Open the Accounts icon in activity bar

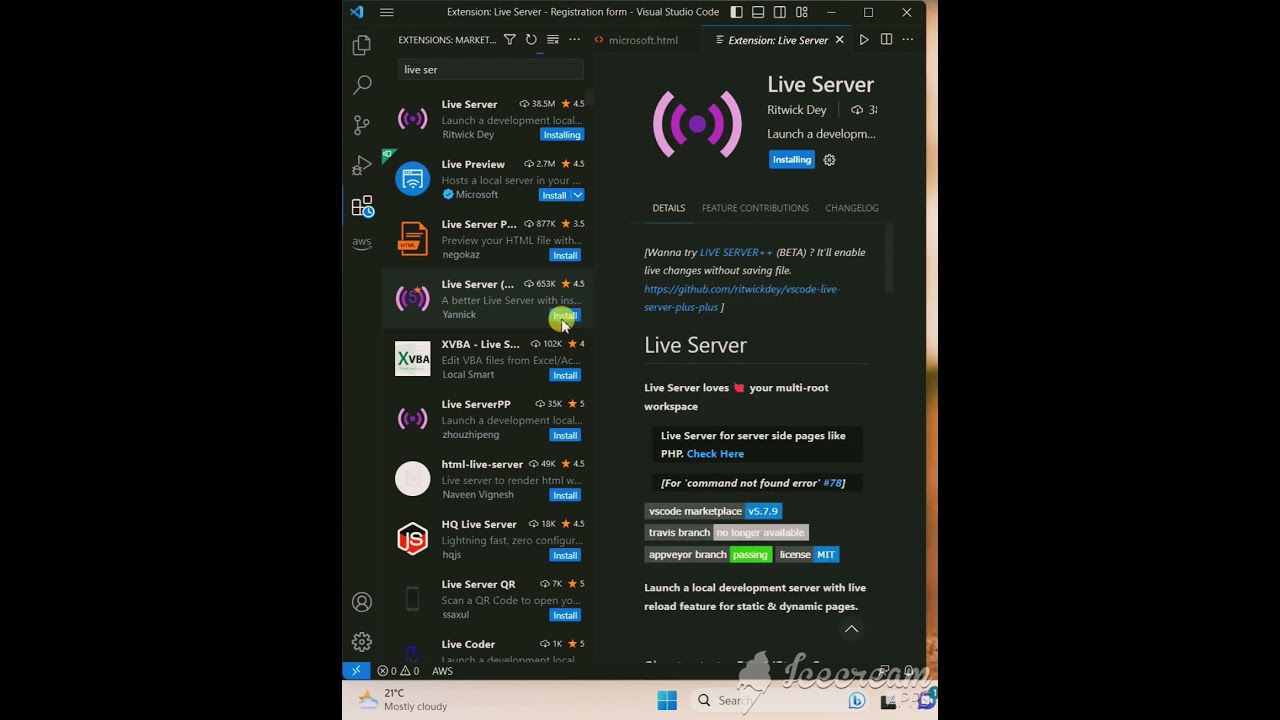362,602
